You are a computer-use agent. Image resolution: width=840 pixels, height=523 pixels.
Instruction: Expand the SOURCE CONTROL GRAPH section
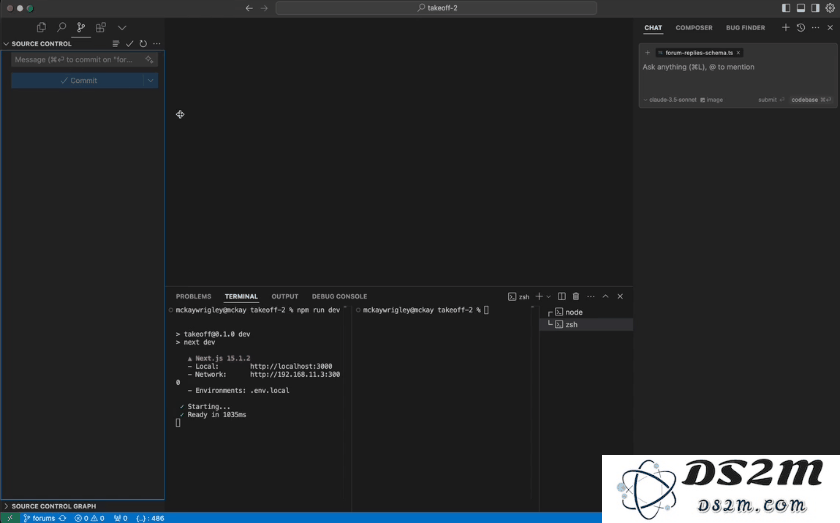click(49, 506)
